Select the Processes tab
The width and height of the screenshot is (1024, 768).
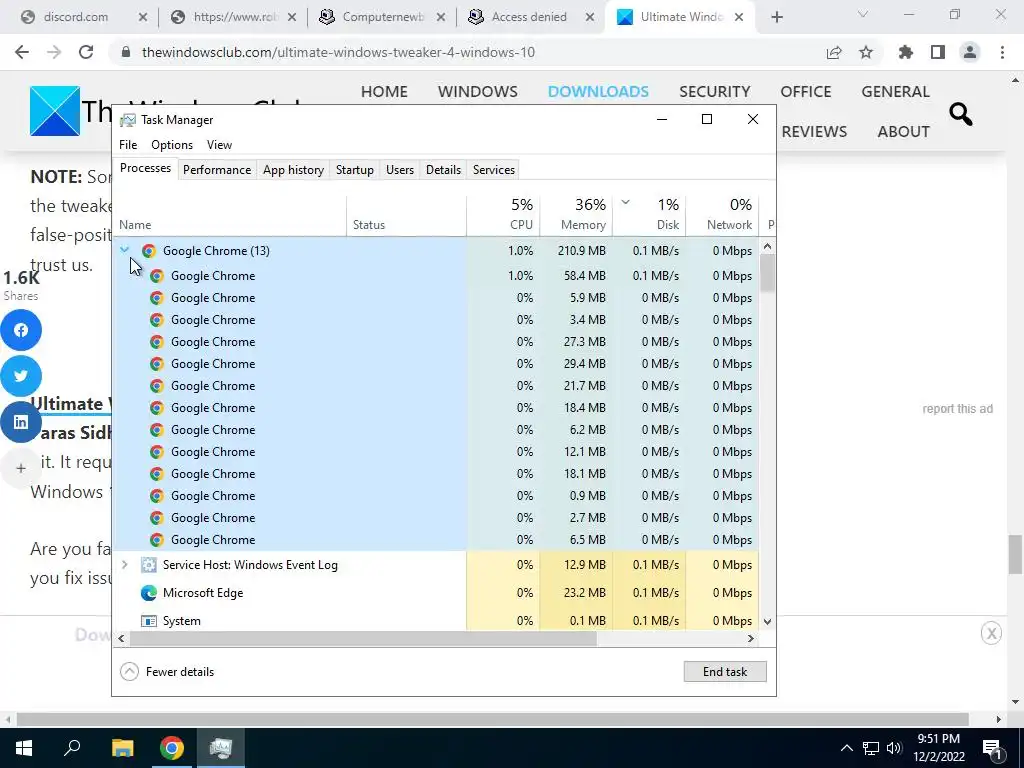coord(145,168)
